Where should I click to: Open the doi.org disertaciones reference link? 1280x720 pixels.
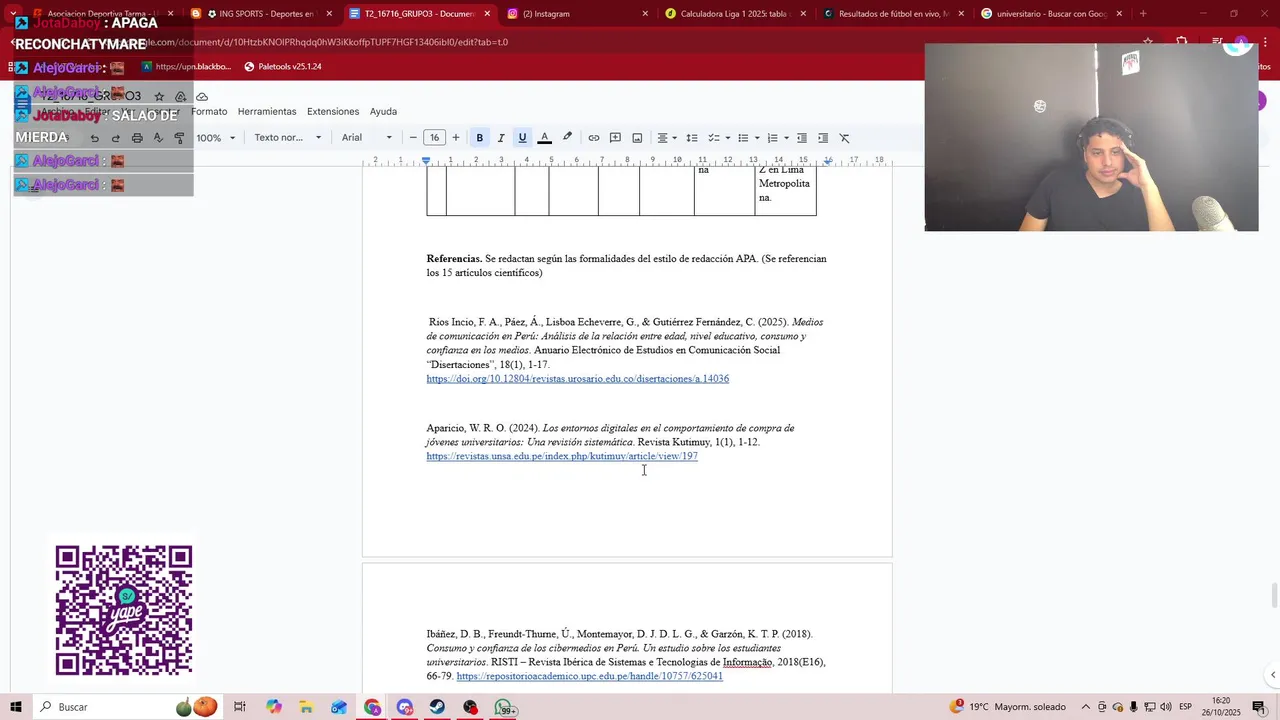coord(577,379)
